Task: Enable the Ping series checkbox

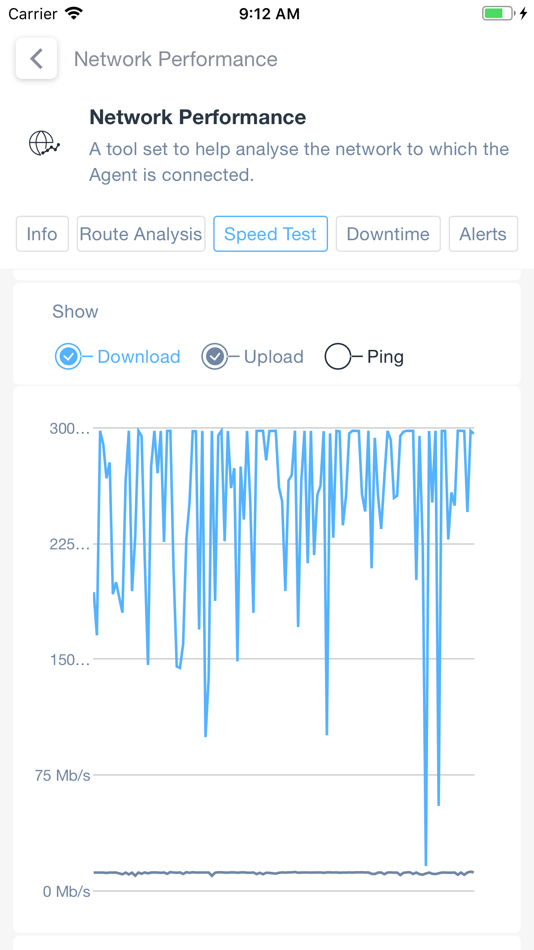Action: click(338, 357)
